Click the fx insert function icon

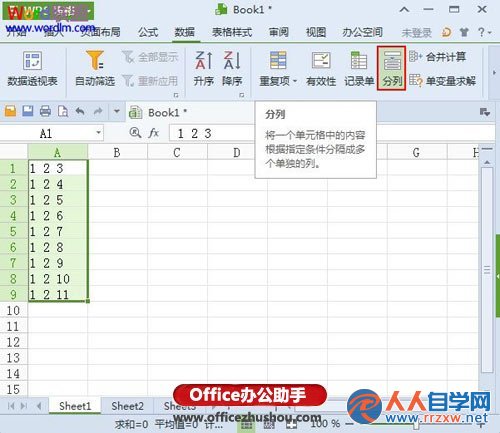coord(153,133)
